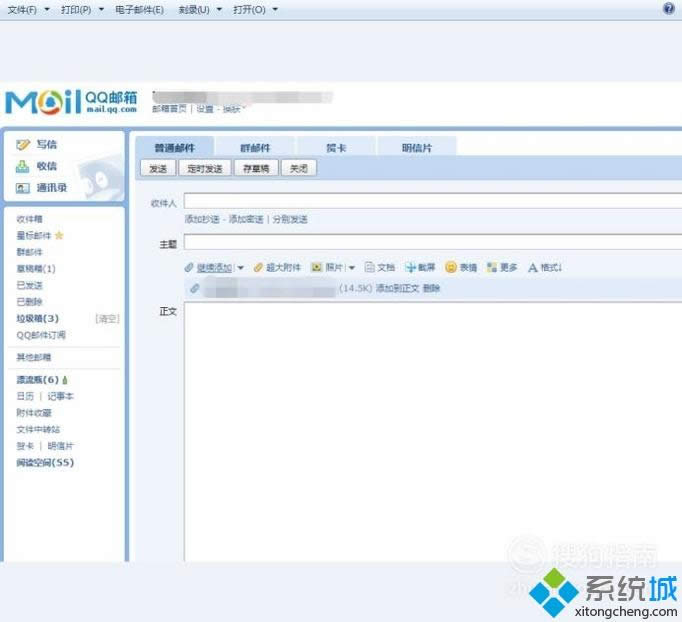
Task: Switch to the 明信片 tab
Action: (417, 148)
